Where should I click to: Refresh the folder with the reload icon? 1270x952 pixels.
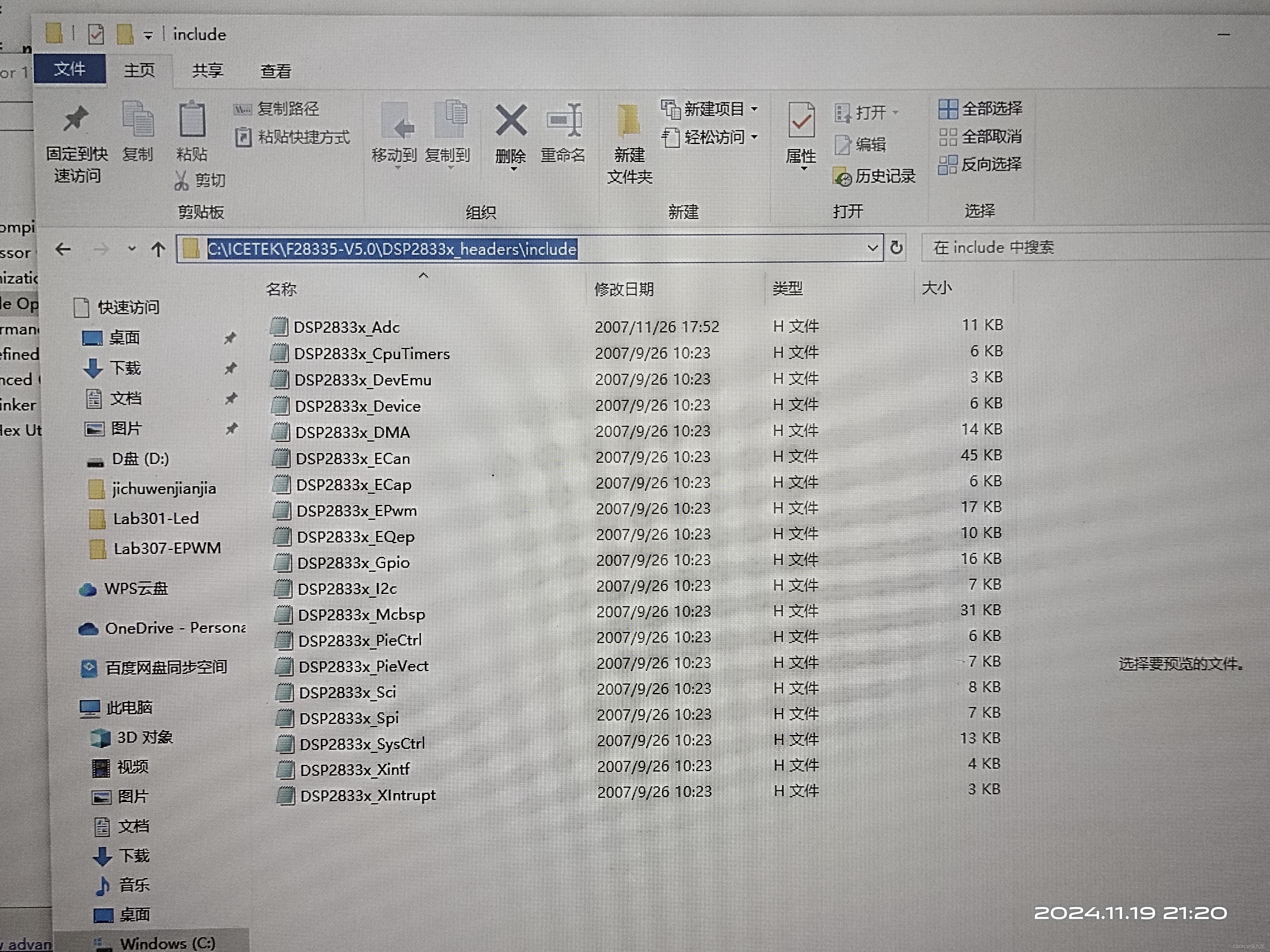(896, 248)
